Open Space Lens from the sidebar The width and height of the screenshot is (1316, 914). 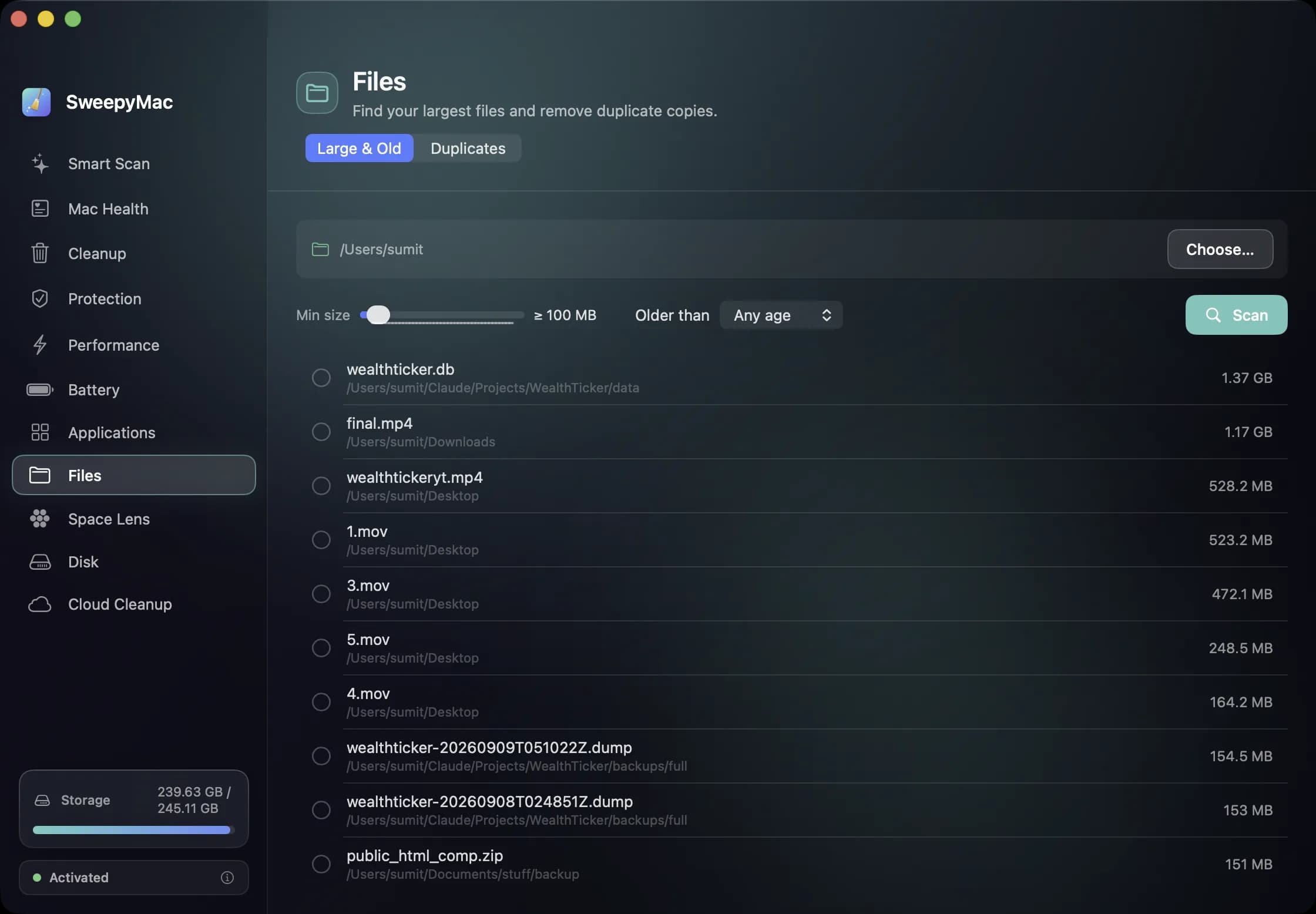pos(134,519)
